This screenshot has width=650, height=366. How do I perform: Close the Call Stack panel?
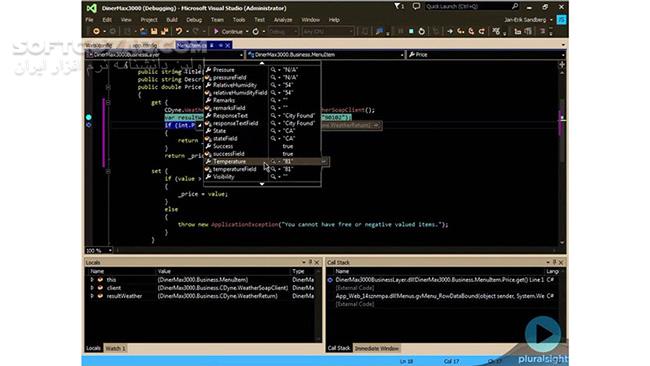(561, 262)
